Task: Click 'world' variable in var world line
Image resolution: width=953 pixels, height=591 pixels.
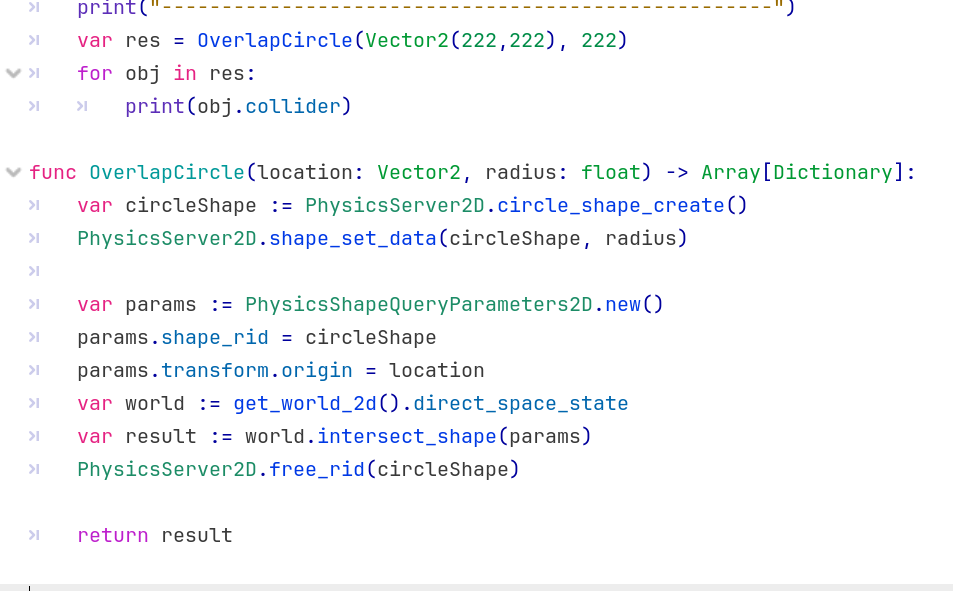Action: point(155,404)
